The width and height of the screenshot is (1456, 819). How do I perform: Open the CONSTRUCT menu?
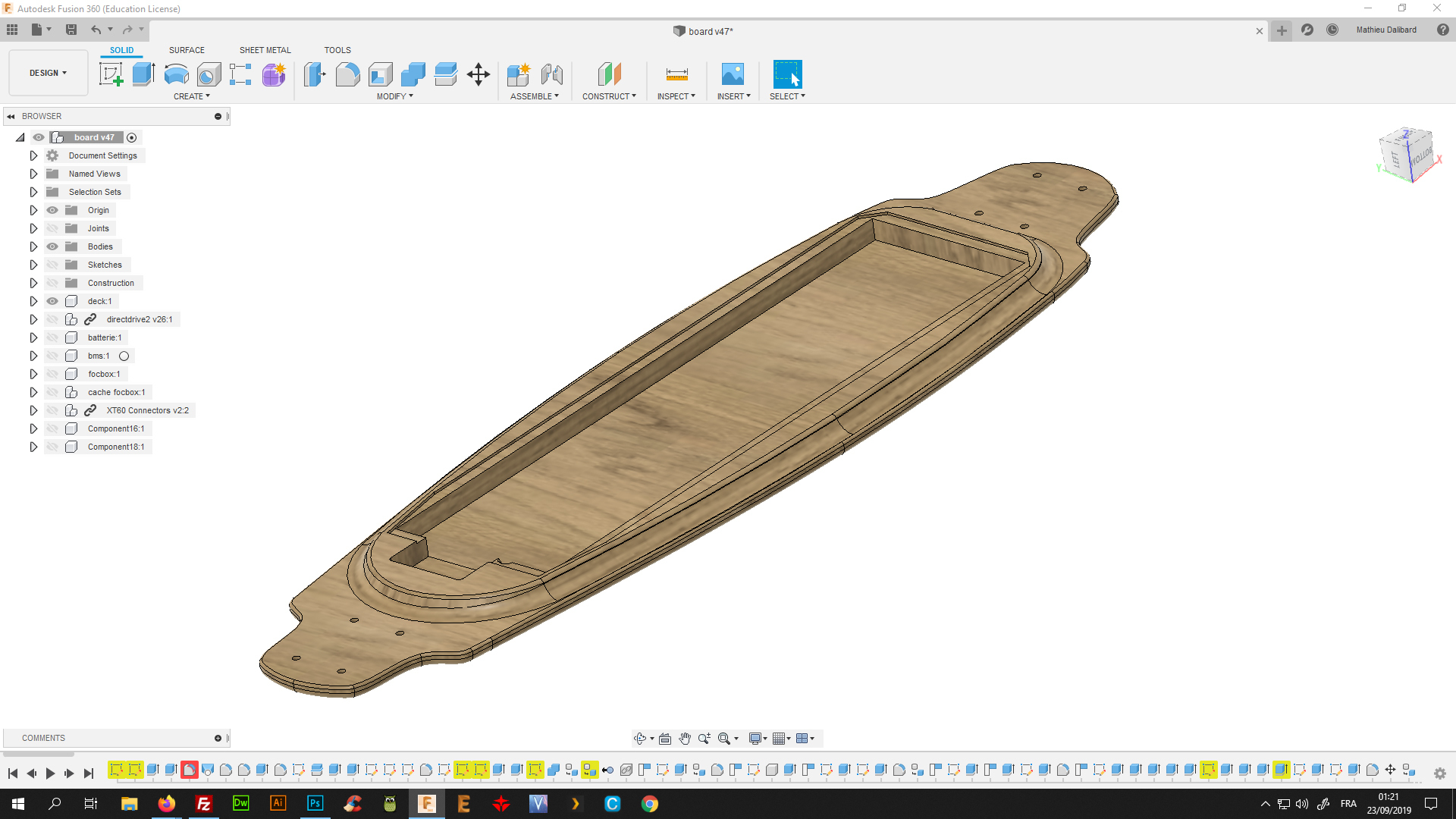point(609,96)
